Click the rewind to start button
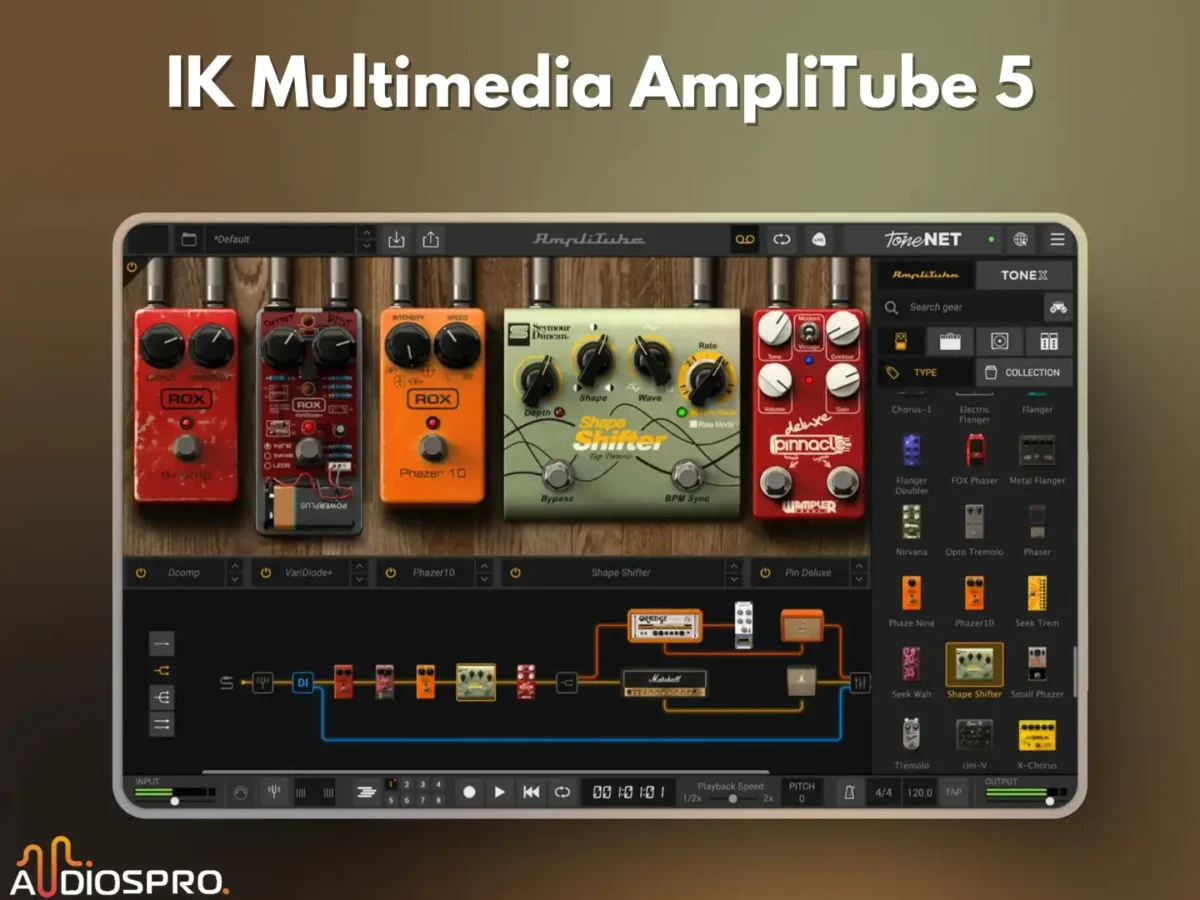The width and height of the screenshot is (1200, 900). point(531,793)
